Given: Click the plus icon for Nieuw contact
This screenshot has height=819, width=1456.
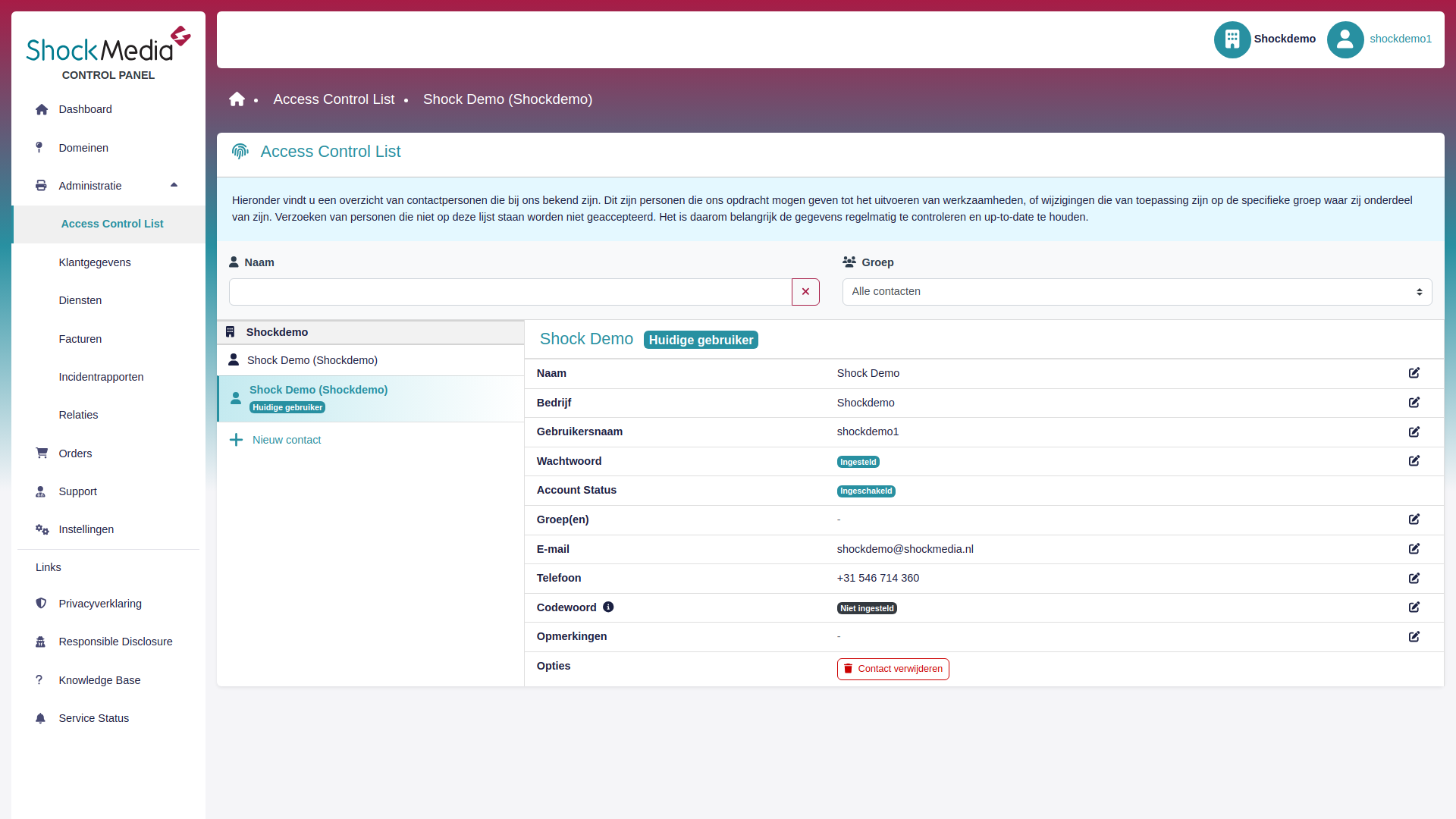Looking at the screenshot, I should 236,440.
